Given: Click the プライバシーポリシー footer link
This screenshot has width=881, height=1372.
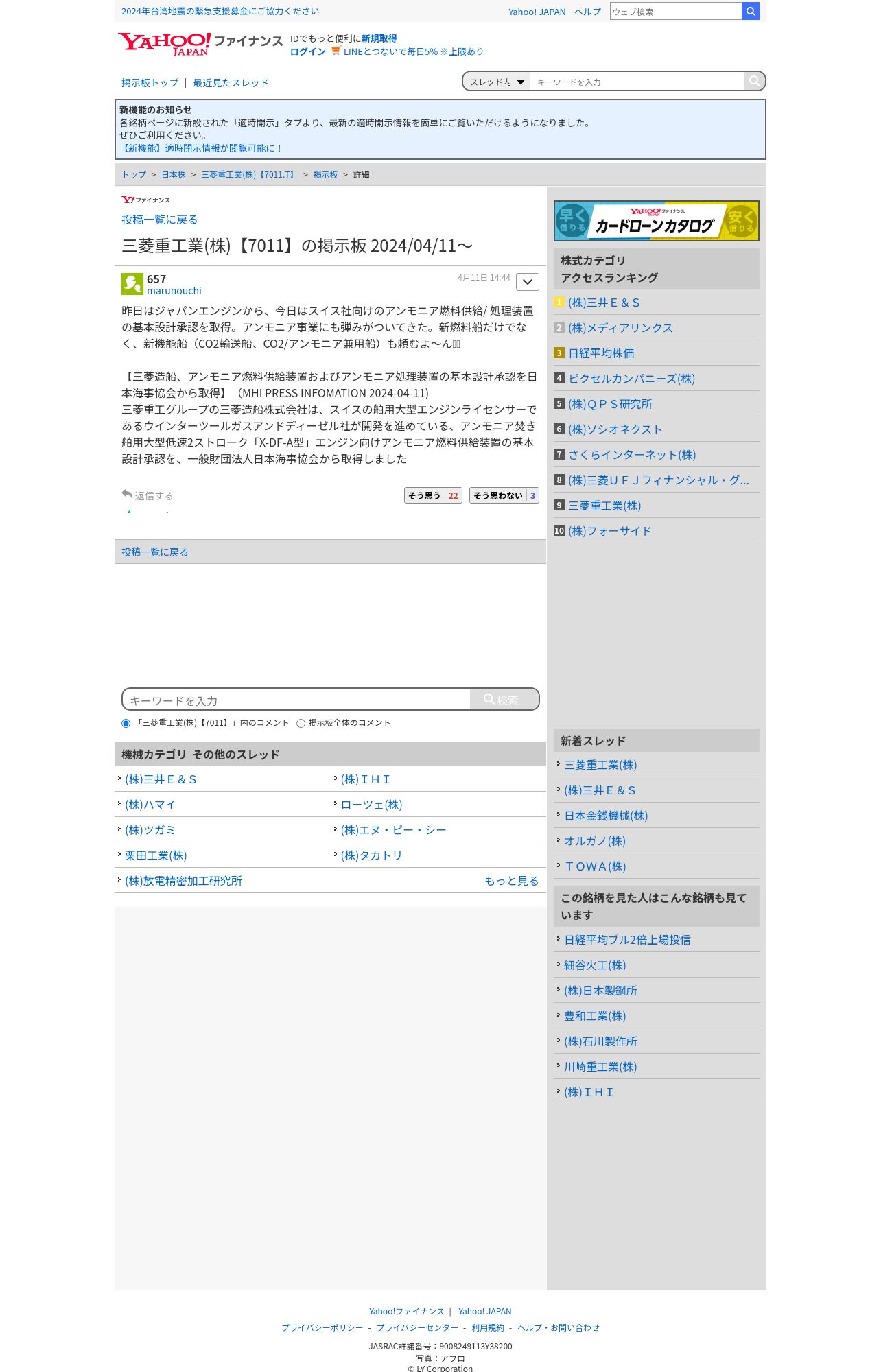Looking at the screenshot, I should click(x=322, y=1327).
